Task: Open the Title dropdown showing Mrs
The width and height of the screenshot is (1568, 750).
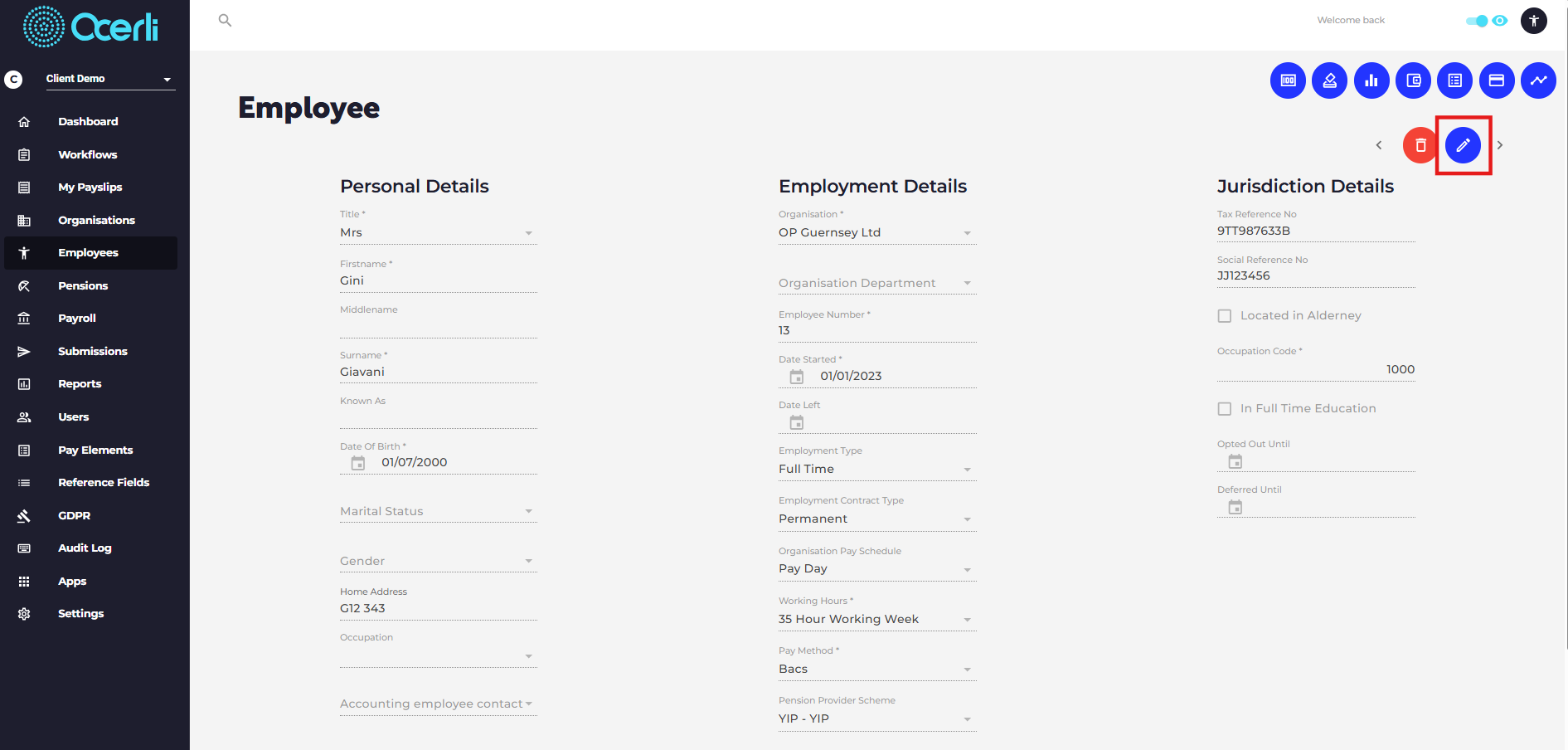Action: point(439,233)
